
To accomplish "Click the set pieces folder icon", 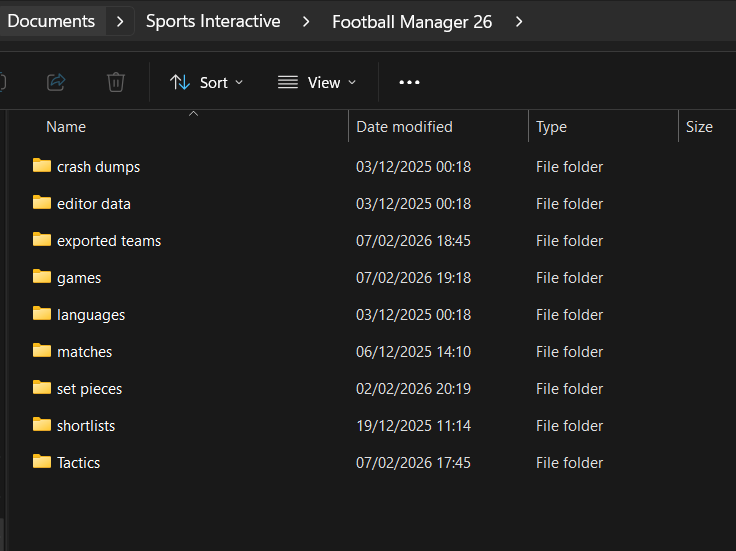I will (x=41, y=388).
